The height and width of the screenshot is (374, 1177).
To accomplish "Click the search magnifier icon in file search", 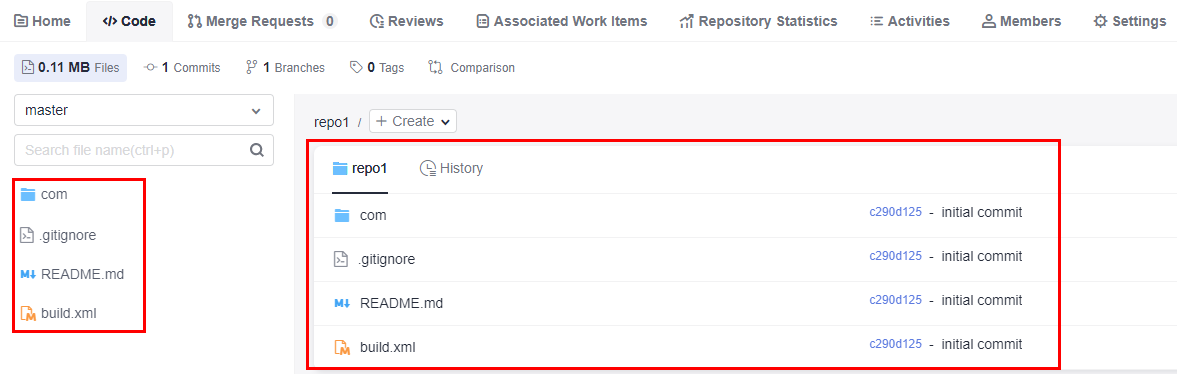I will (257, 149).
